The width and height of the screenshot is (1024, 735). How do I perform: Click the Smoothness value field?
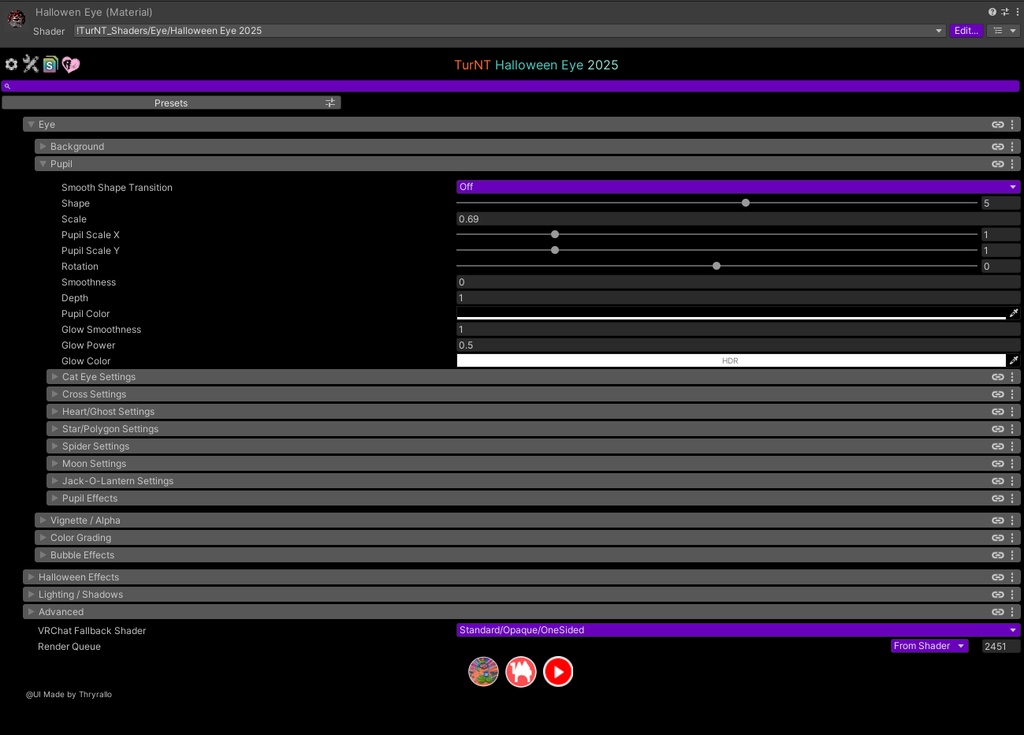tap(738, 282)
